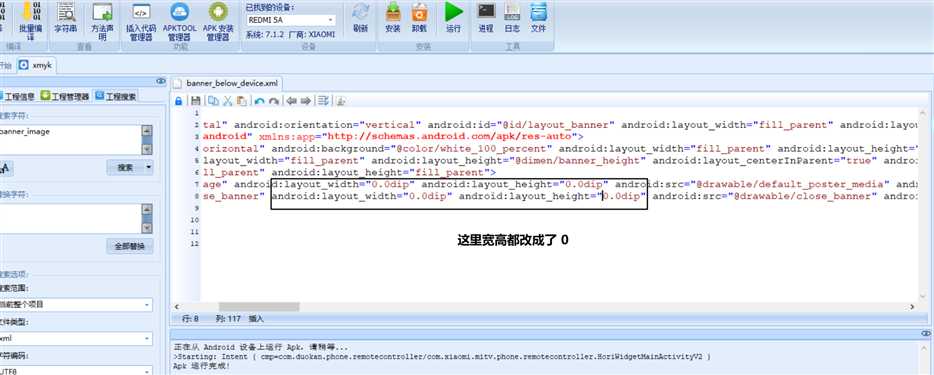Open the 插入代码管理器 code insert manager
The image size is (934, 375).
141,21
